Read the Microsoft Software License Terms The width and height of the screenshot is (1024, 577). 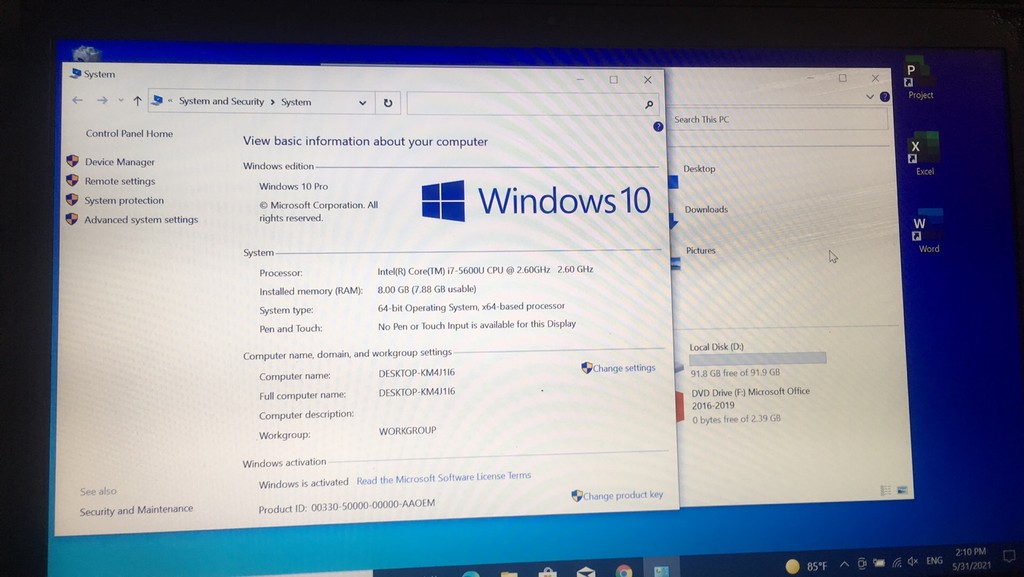443,478
